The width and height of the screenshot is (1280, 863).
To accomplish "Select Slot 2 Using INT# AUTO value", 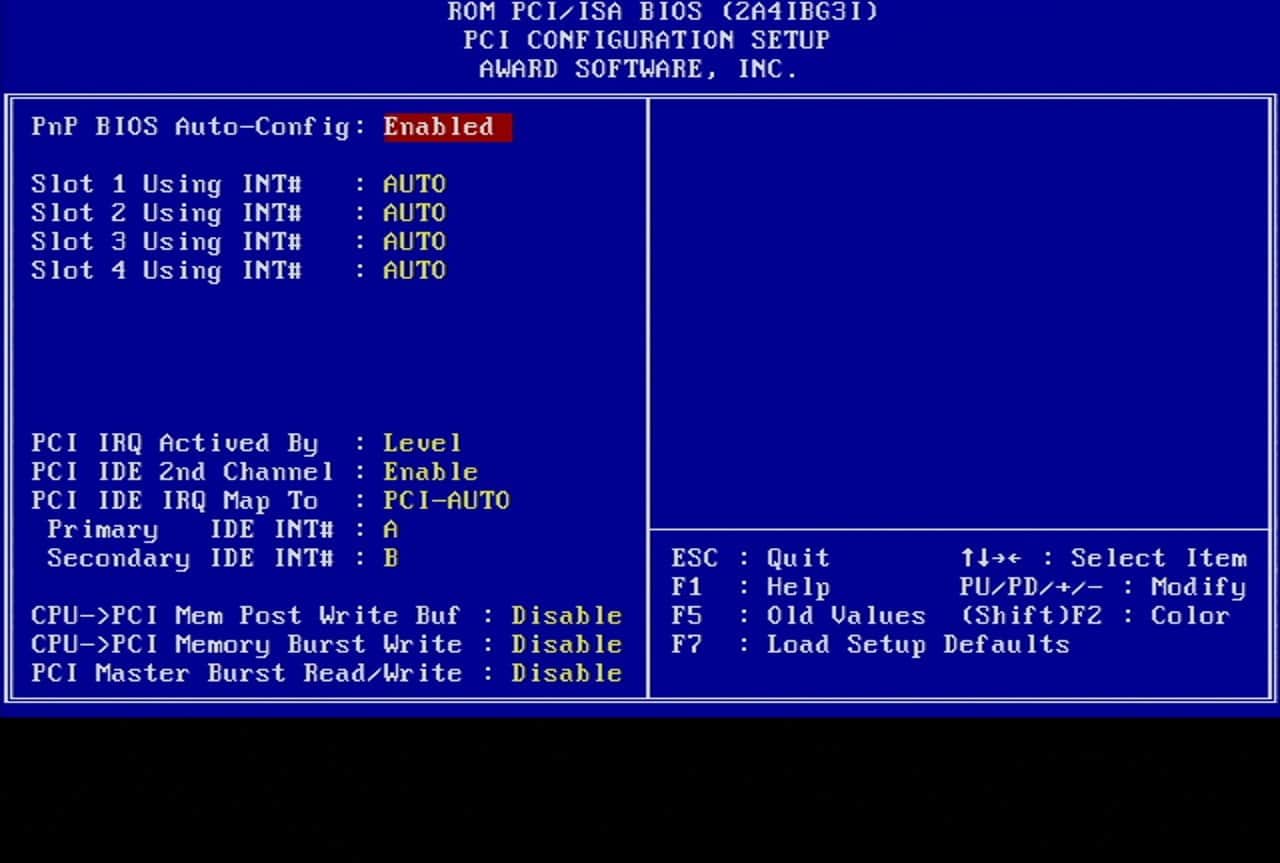I will point(414,213).
